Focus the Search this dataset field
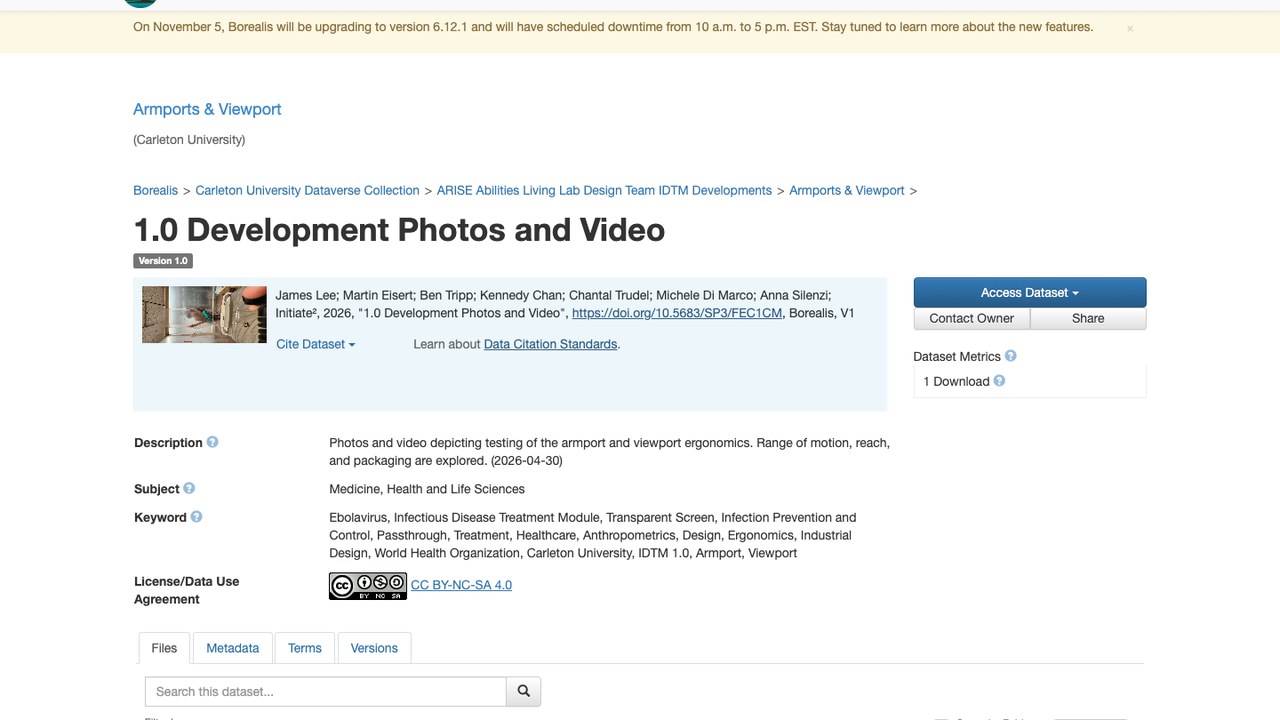 (x=326, y=691)
